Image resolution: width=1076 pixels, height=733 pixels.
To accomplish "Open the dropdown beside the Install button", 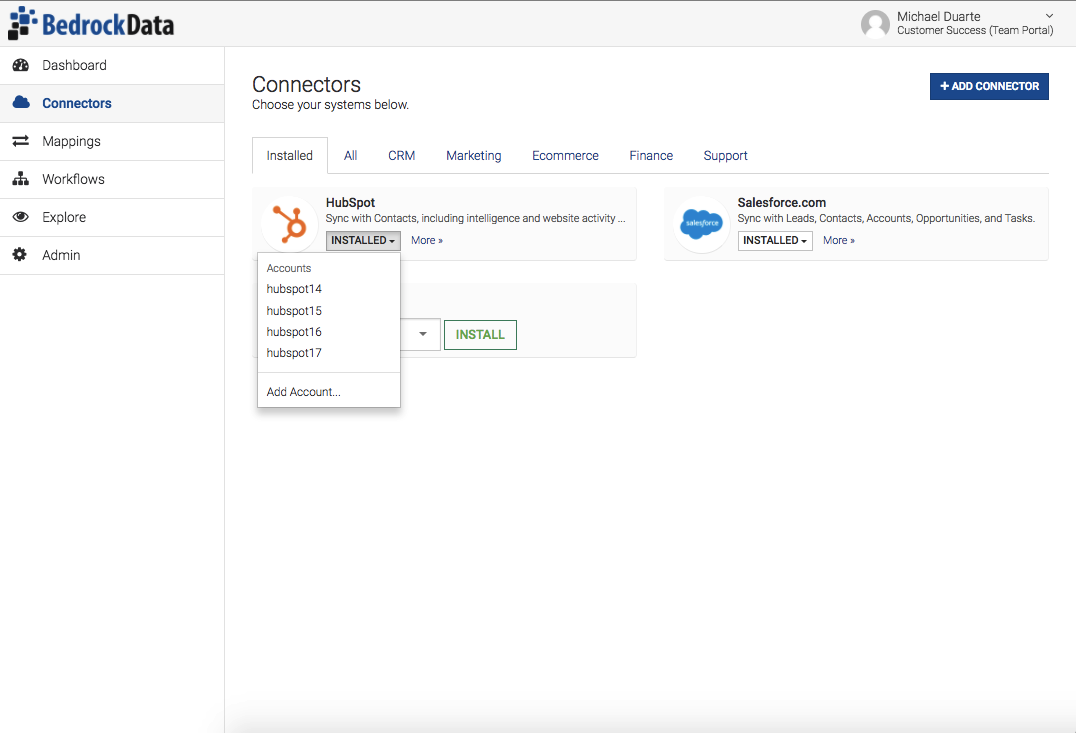I will click(x=423, y=334).
